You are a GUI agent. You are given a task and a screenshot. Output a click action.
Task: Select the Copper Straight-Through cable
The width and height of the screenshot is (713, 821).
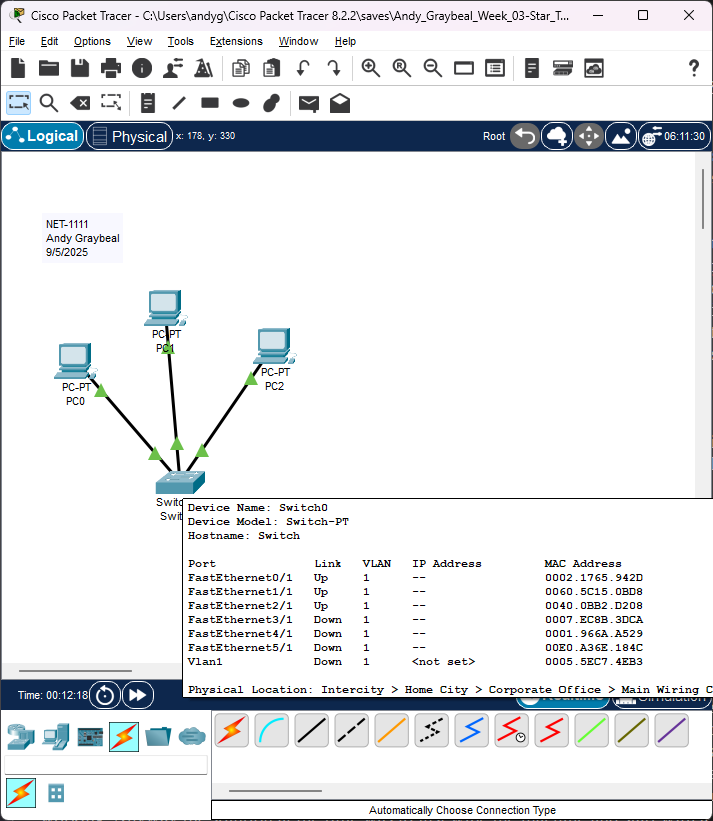311,731
